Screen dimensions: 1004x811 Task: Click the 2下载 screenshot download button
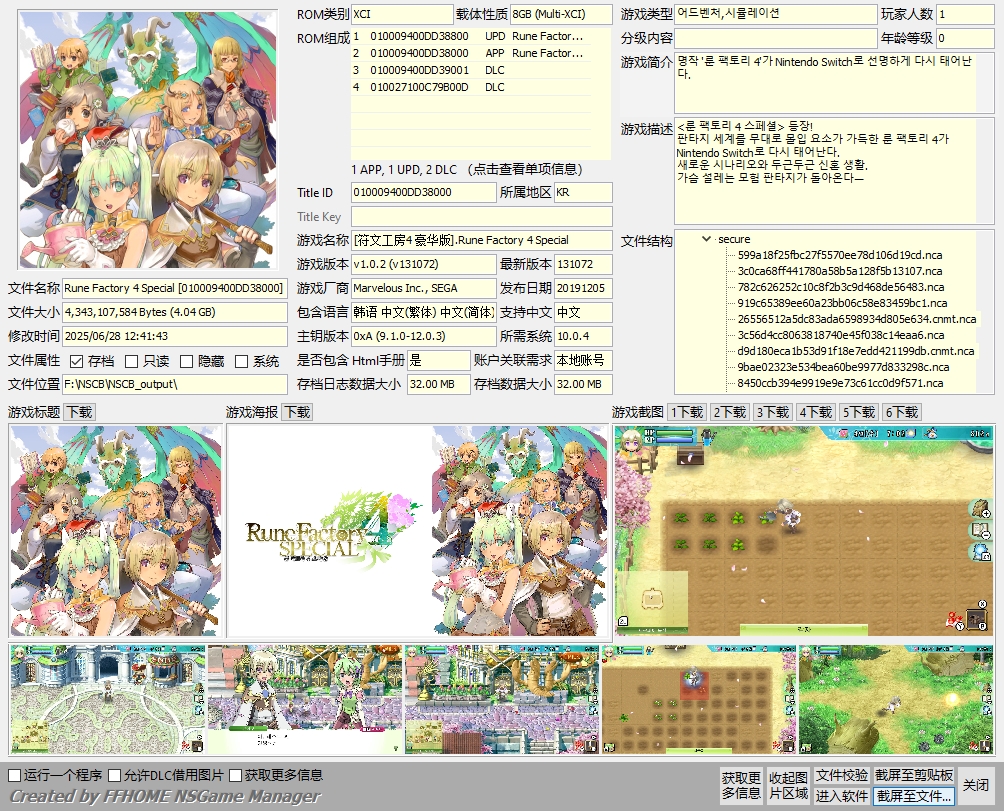pos(730,412)
